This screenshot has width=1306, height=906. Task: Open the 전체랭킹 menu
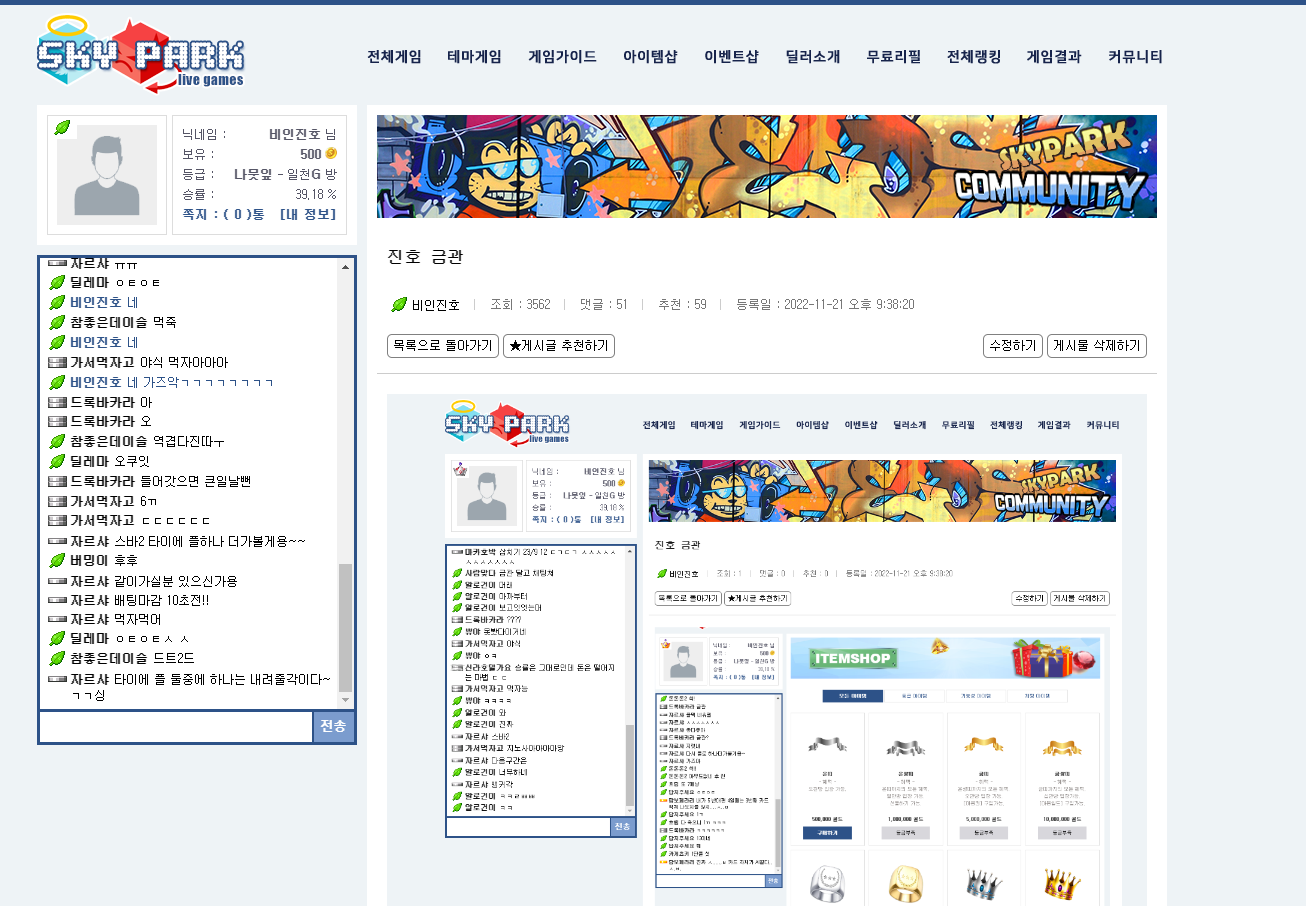point(974,57)
